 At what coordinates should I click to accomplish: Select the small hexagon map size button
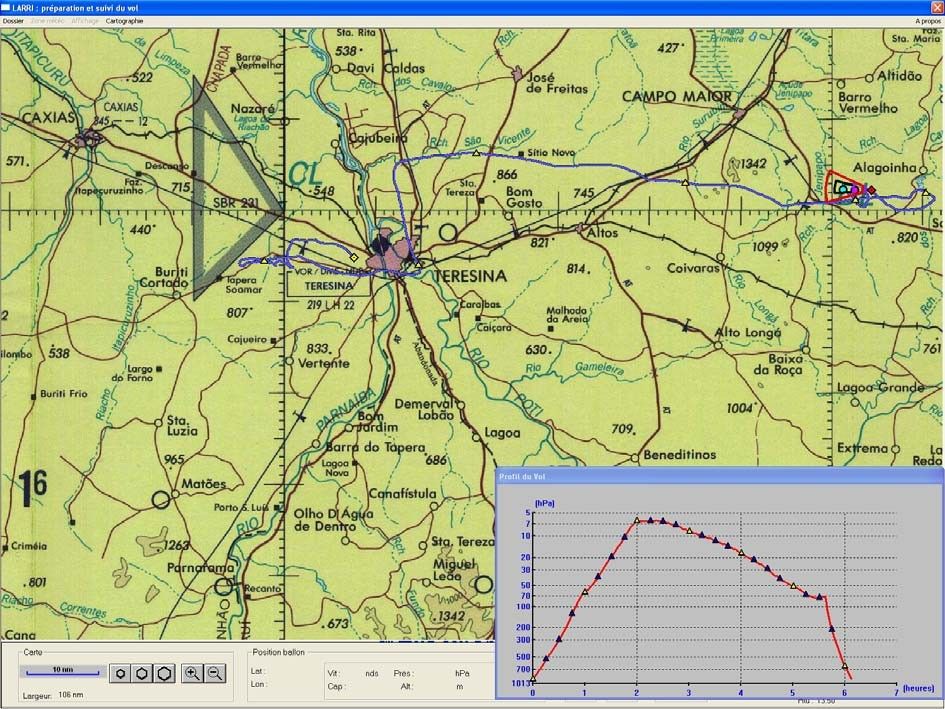[x=120, y=673]
